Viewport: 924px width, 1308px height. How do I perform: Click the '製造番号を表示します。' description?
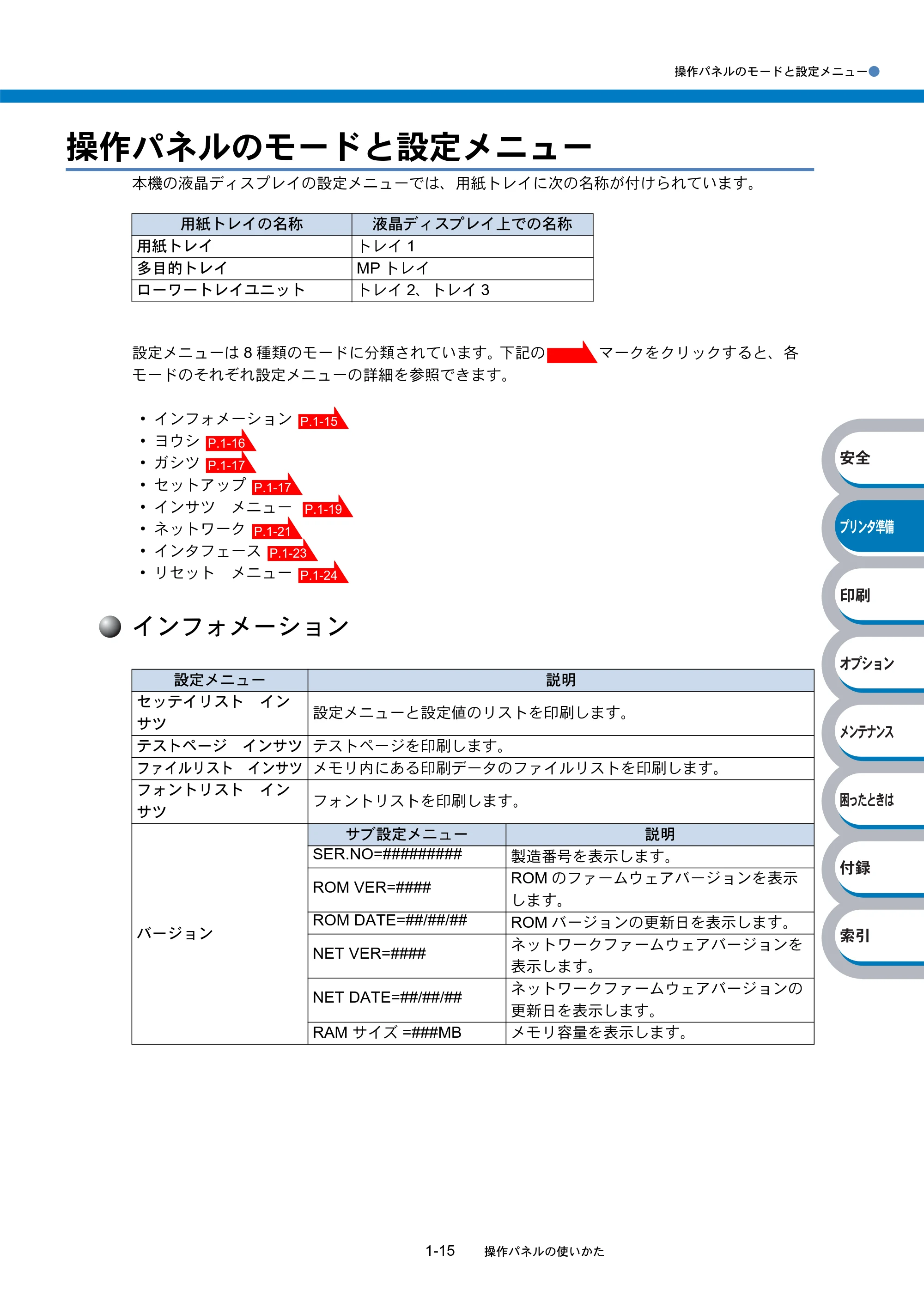[660, 856]
